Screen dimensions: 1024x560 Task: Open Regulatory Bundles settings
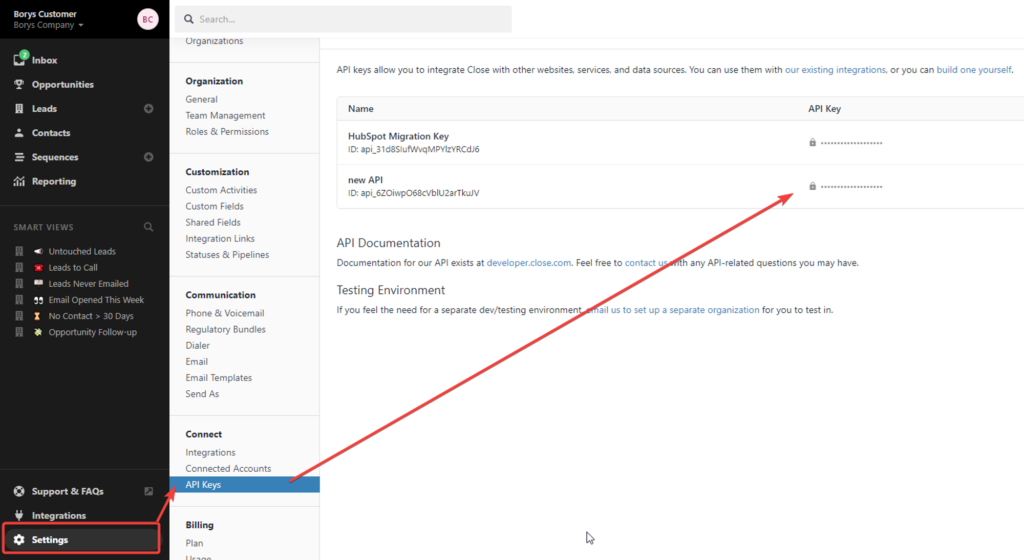click(225, 330)
